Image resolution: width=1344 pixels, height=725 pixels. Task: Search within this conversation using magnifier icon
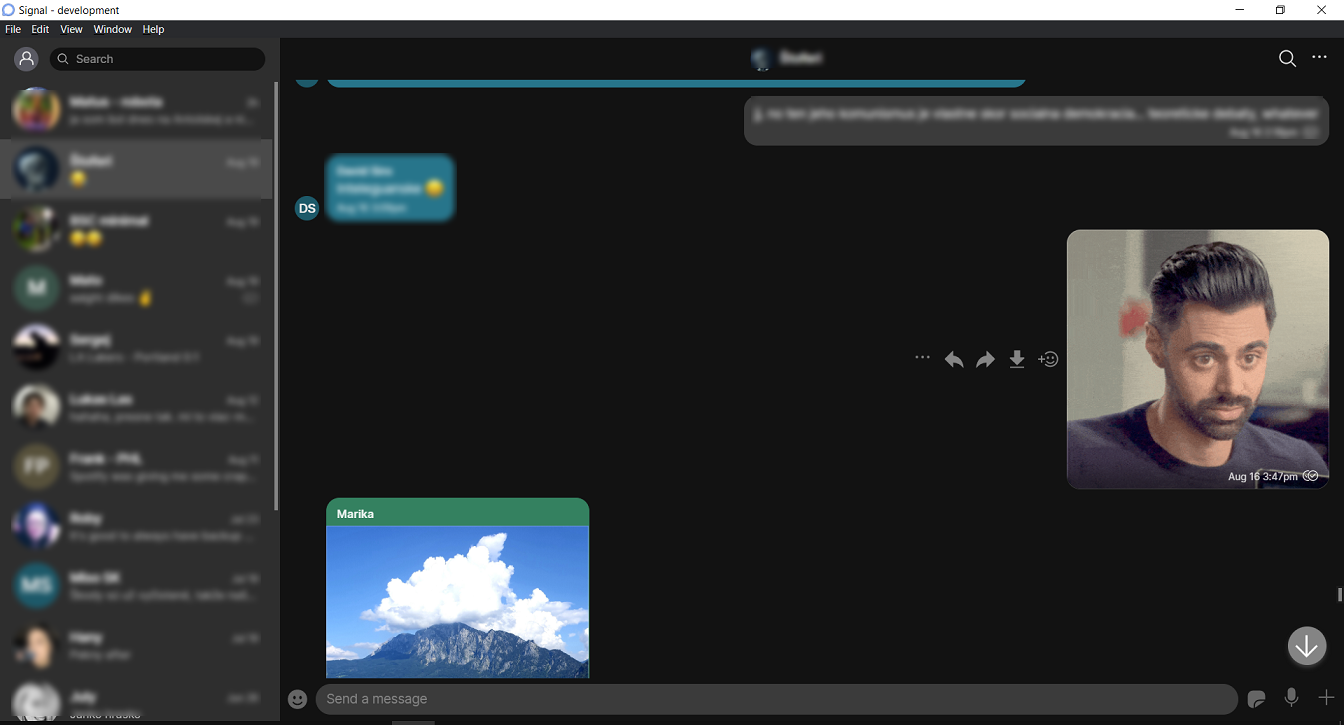(x=1287, y=59)
